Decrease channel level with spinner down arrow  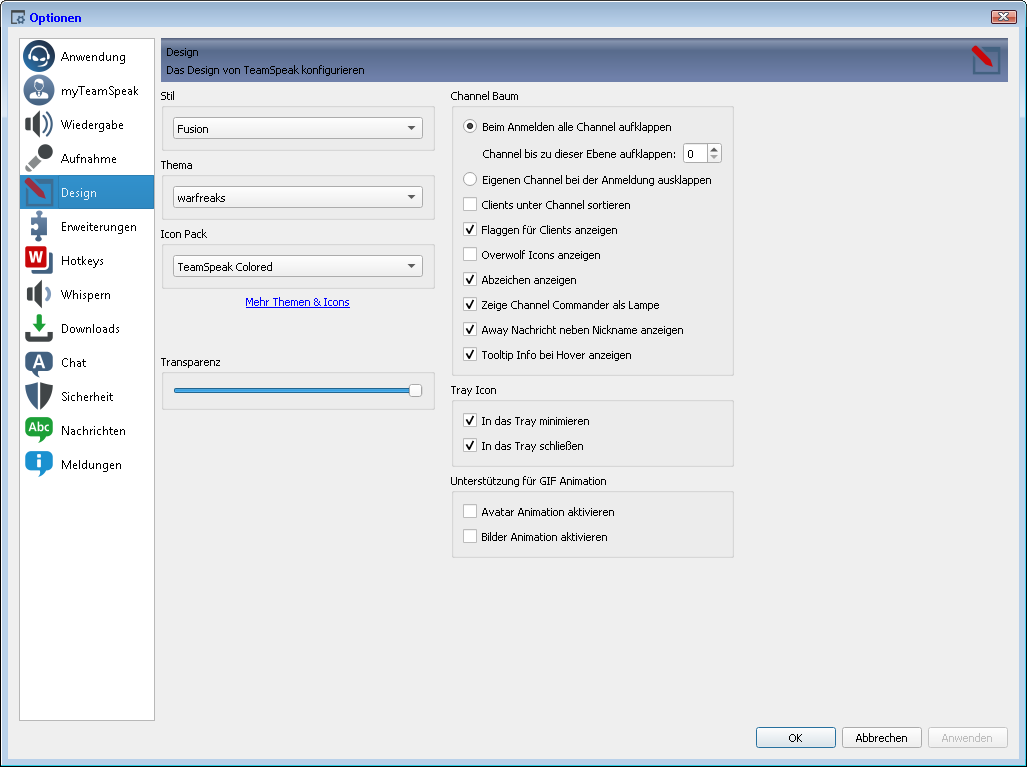[x=714, y=158]
